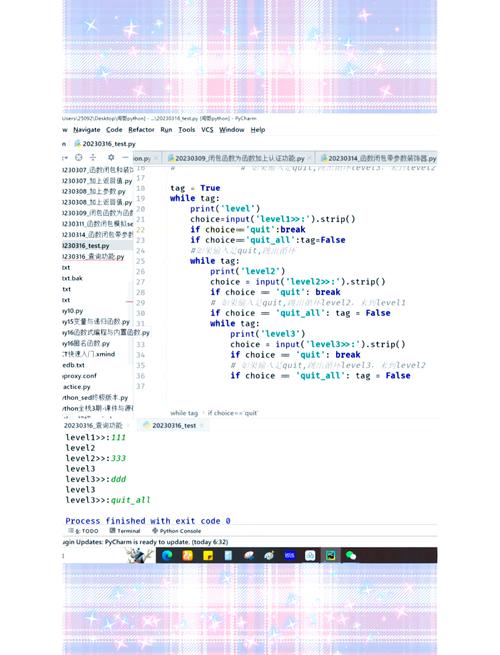Click the TODO tool window button
Viewport: 500px width, 655px height.
point(84,531)
